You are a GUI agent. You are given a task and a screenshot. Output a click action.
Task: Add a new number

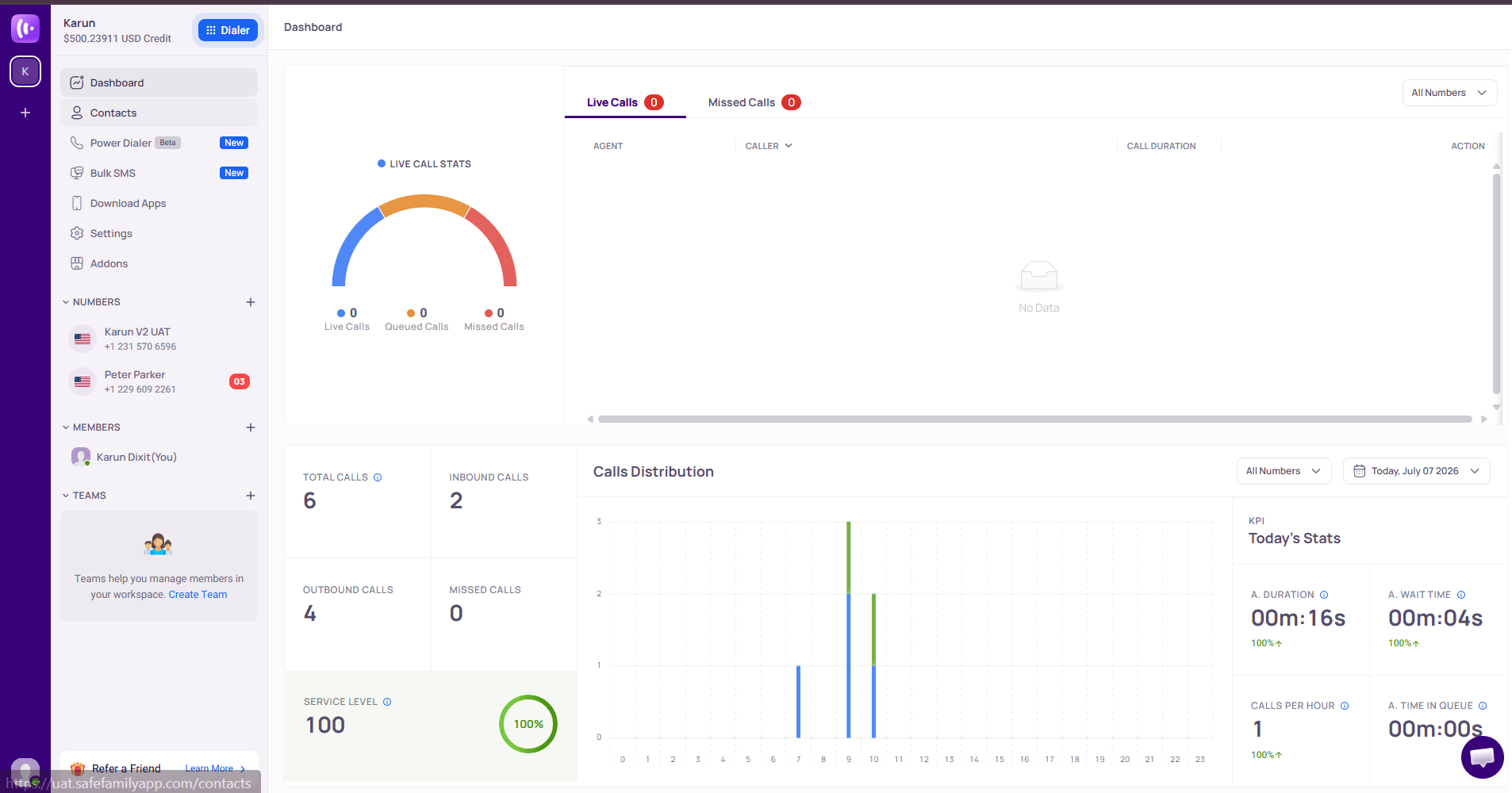(x=251, y=302)
